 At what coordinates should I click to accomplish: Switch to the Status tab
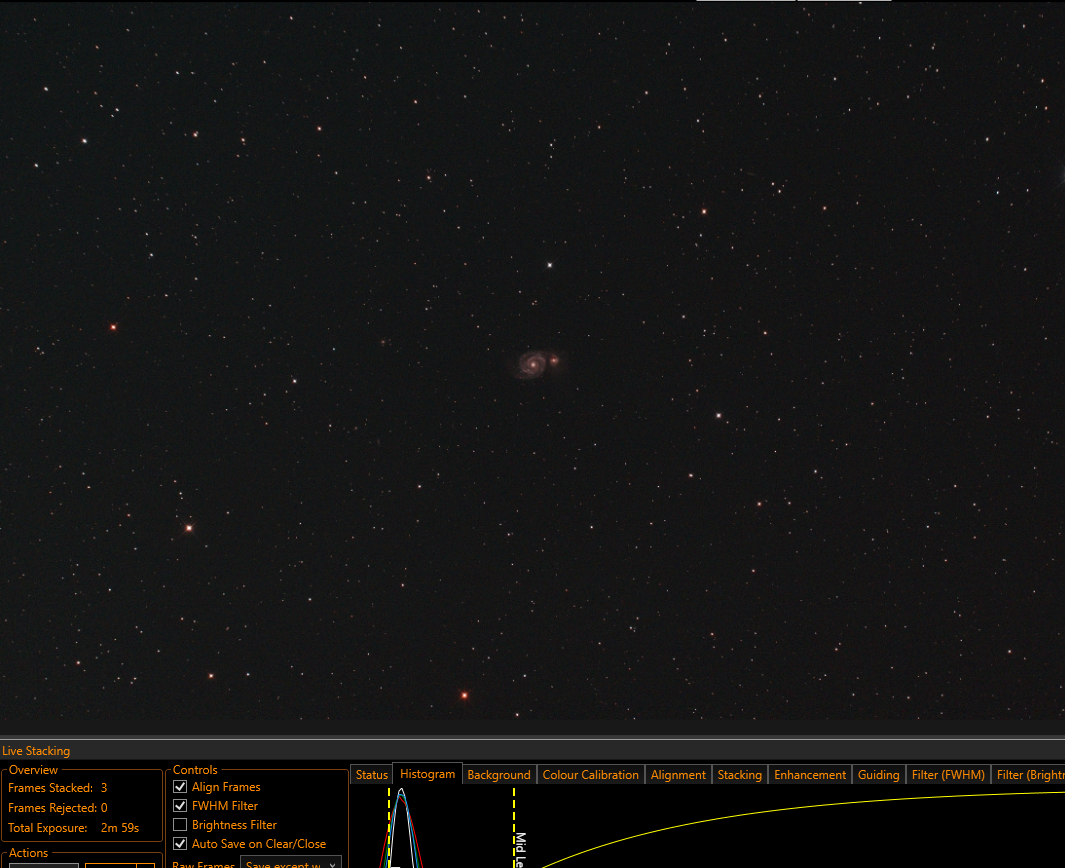[x=372, y=774]
